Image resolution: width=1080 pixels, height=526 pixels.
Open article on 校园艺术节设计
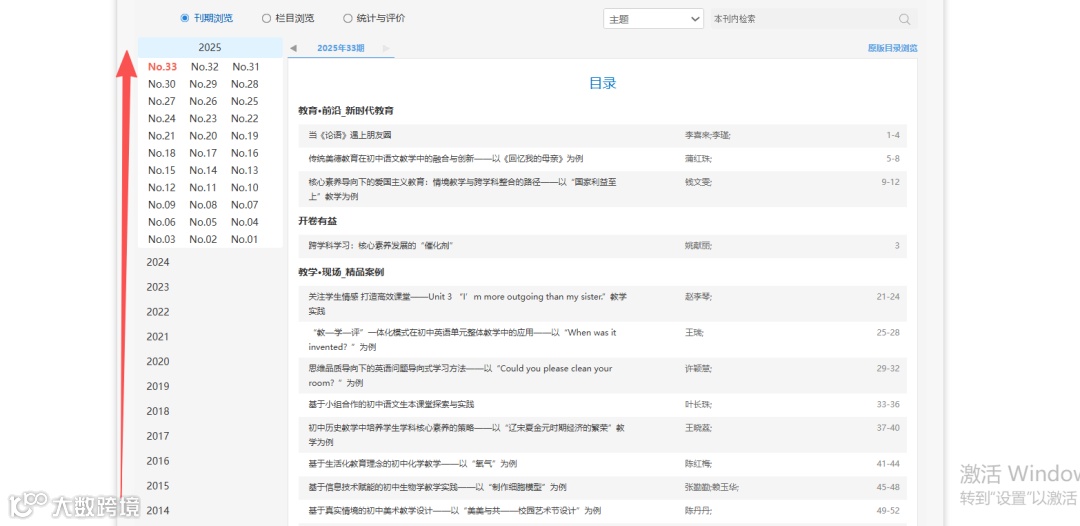455,510
